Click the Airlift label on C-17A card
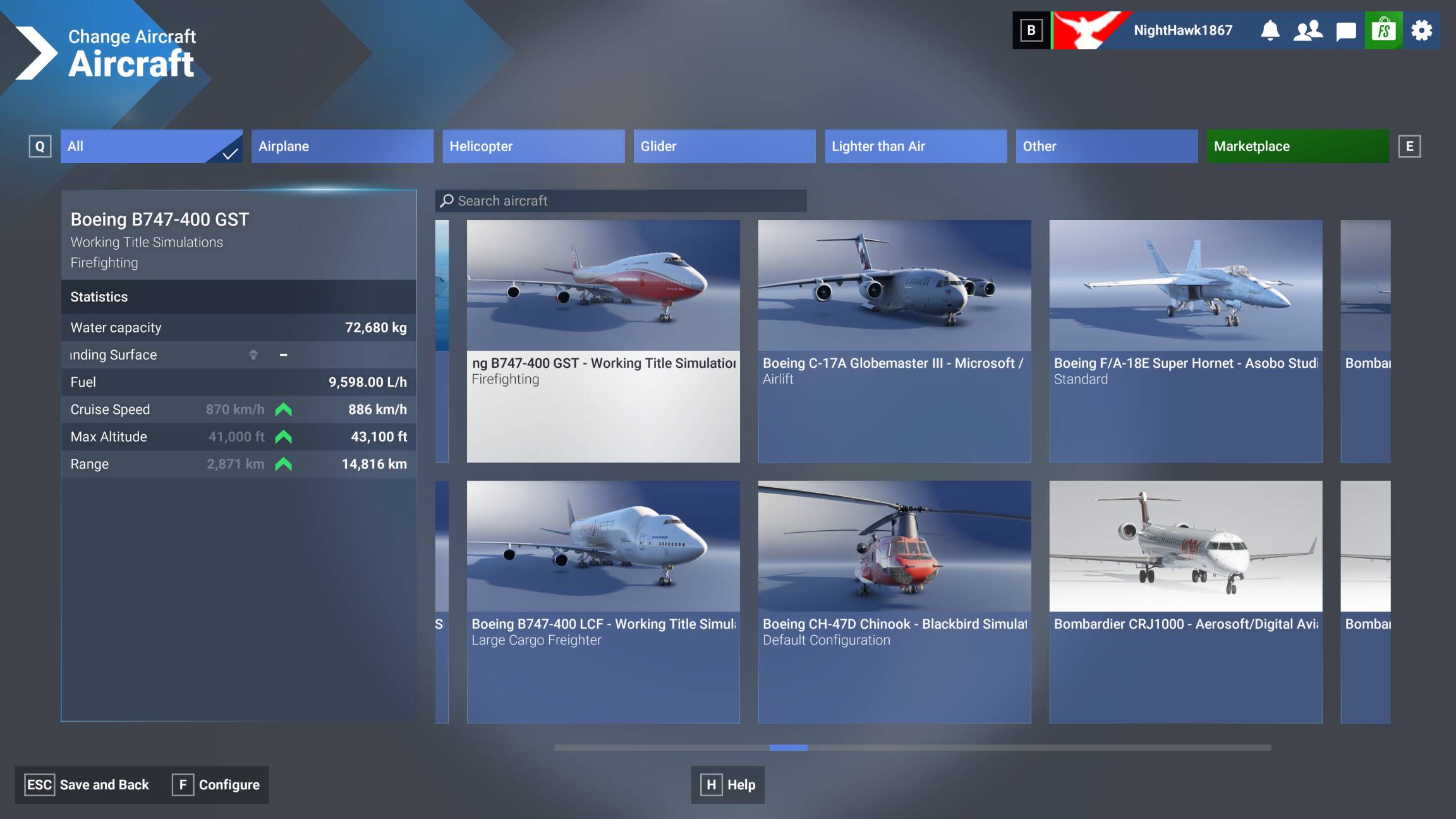1456x819 pixels. click(x=778, y=379)
